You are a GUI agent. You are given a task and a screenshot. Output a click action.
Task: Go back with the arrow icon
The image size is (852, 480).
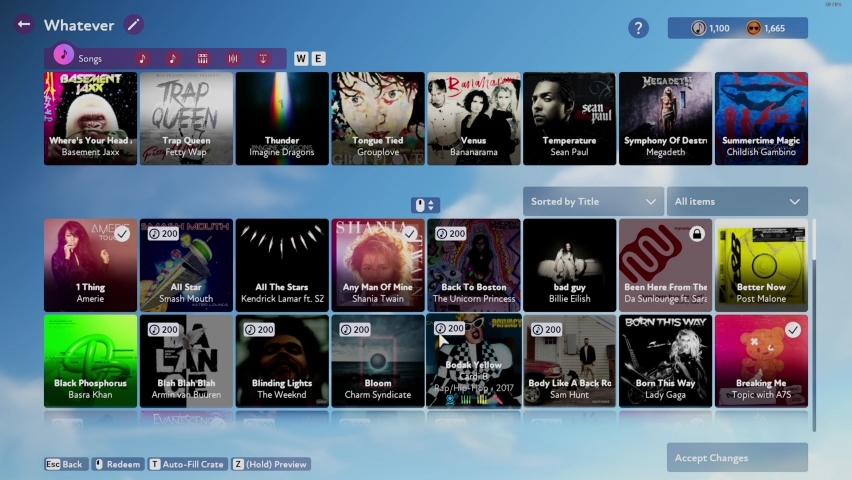click(x=24, y=24)
